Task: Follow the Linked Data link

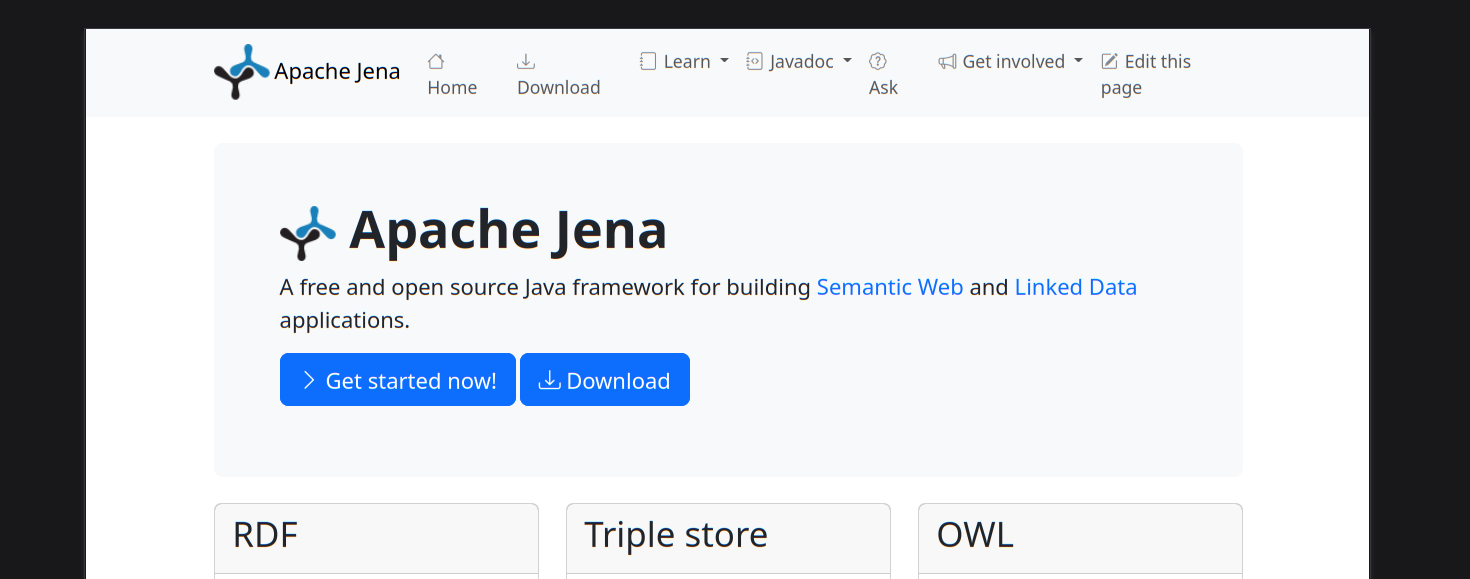Action: coord(1076,287)
